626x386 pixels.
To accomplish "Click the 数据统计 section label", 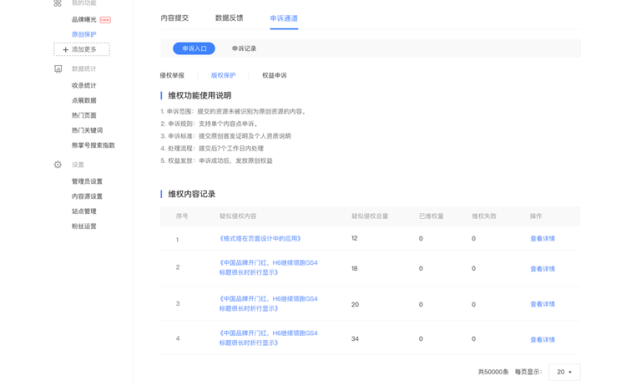I will [84, 69].
